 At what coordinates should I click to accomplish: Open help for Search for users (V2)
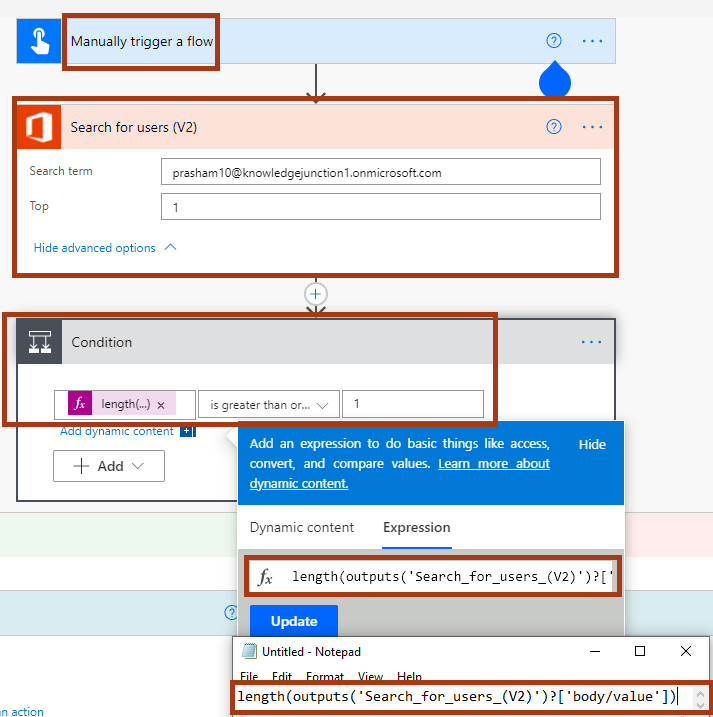554,127
